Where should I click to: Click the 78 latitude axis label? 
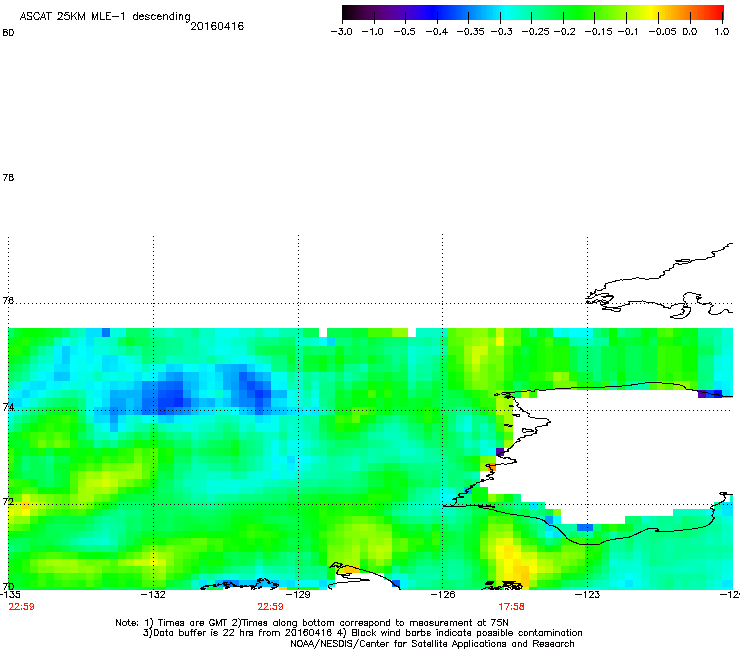[x=8, y=177]
